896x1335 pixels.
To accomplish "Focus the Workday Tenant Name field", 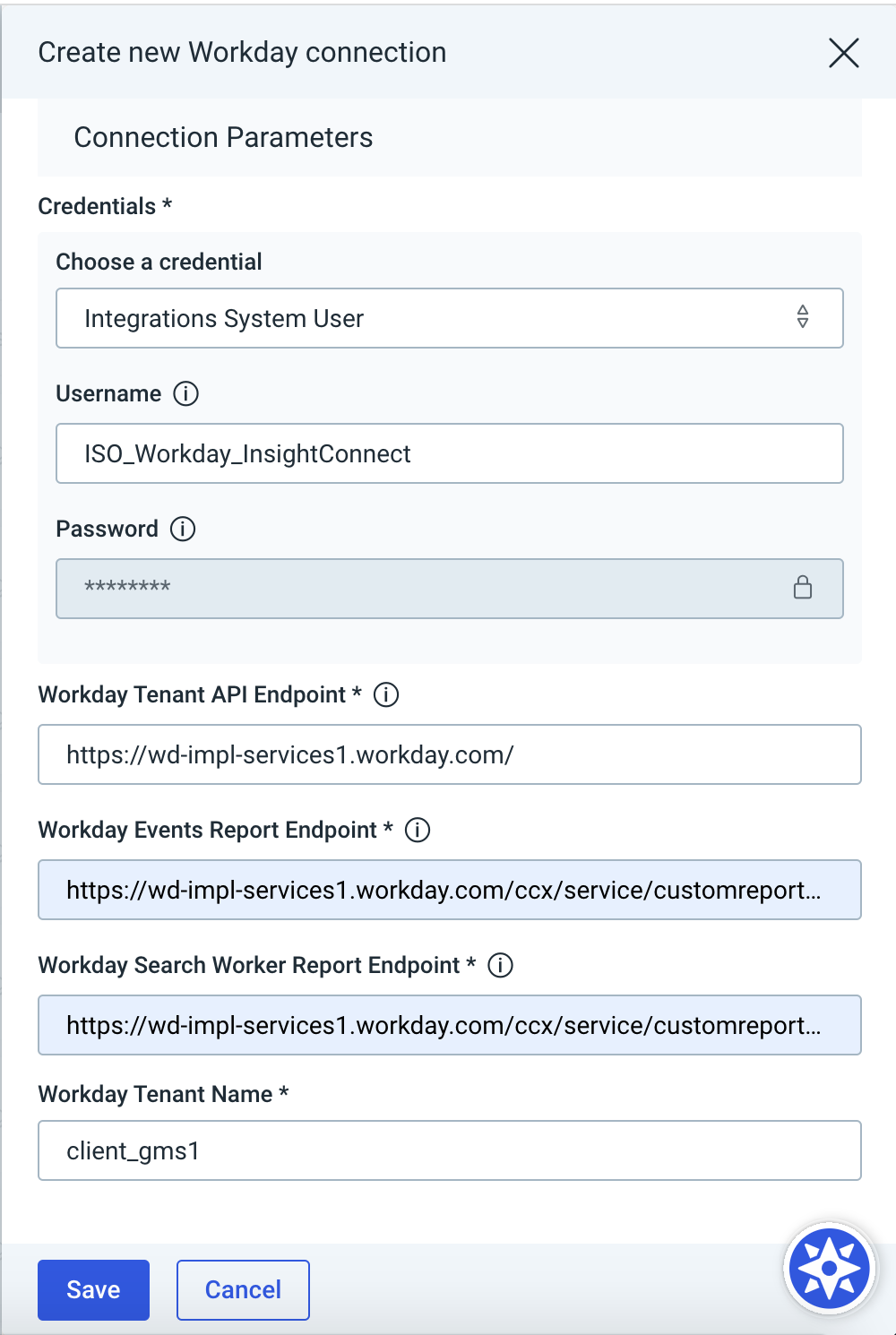I will pyautogui.click(x=448, y=1150).
